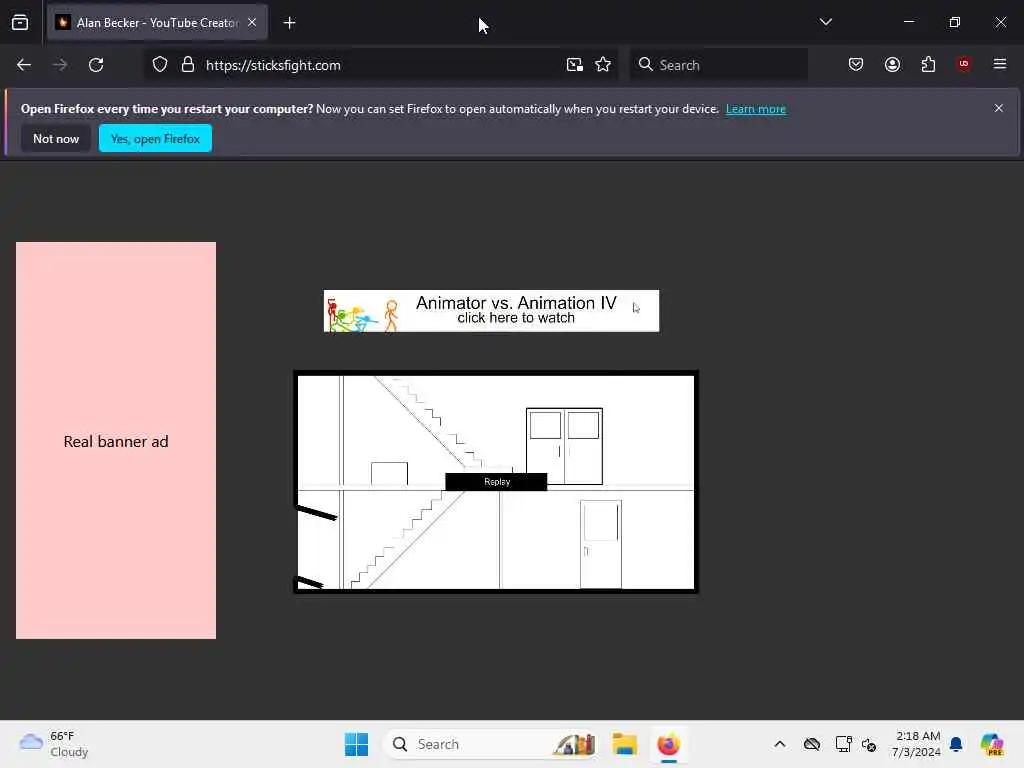
Task: Click the Firefox toolbar Search box
Action: coord(718,65)
